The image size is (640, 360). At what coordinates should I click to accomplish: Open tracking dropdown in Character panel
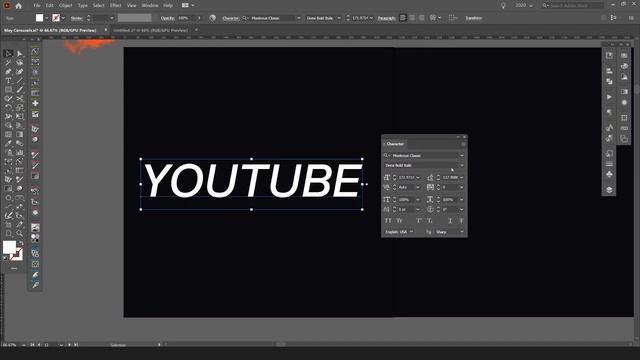(x=462, y=187)
